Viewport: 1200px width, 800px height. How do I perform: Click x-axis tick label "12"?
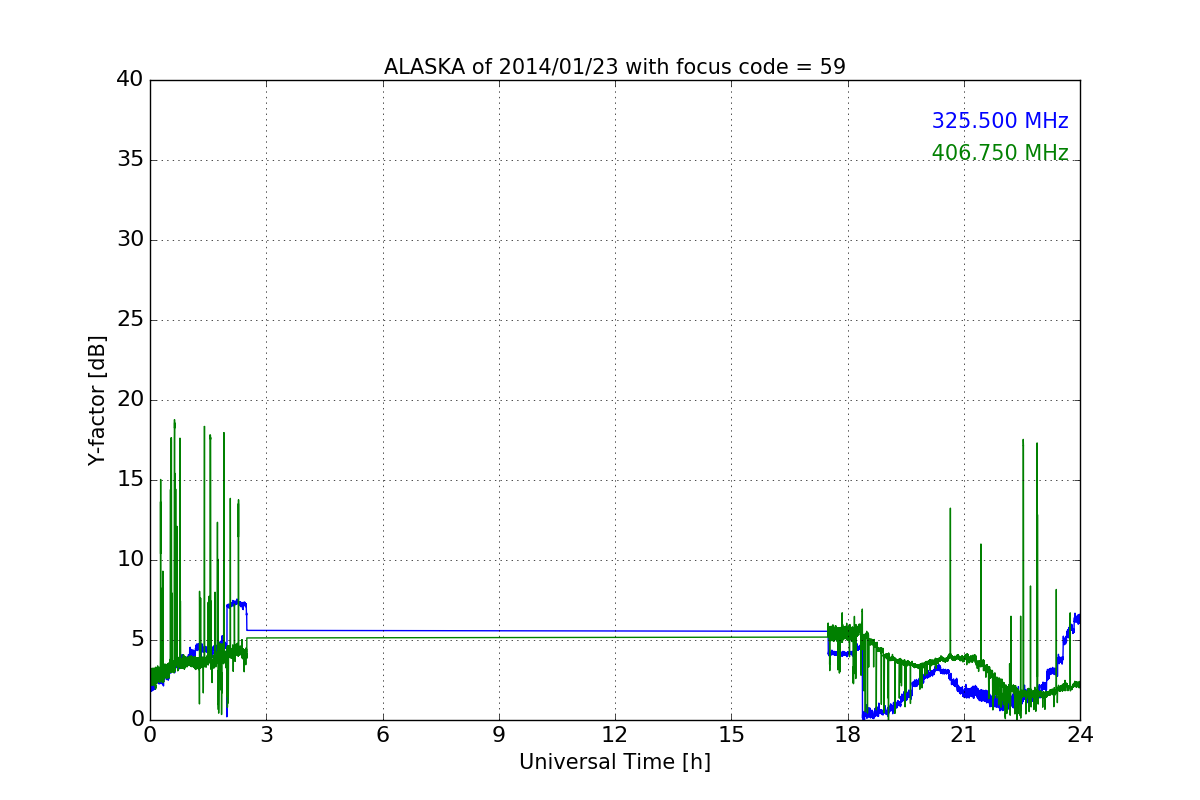[615, 735]
